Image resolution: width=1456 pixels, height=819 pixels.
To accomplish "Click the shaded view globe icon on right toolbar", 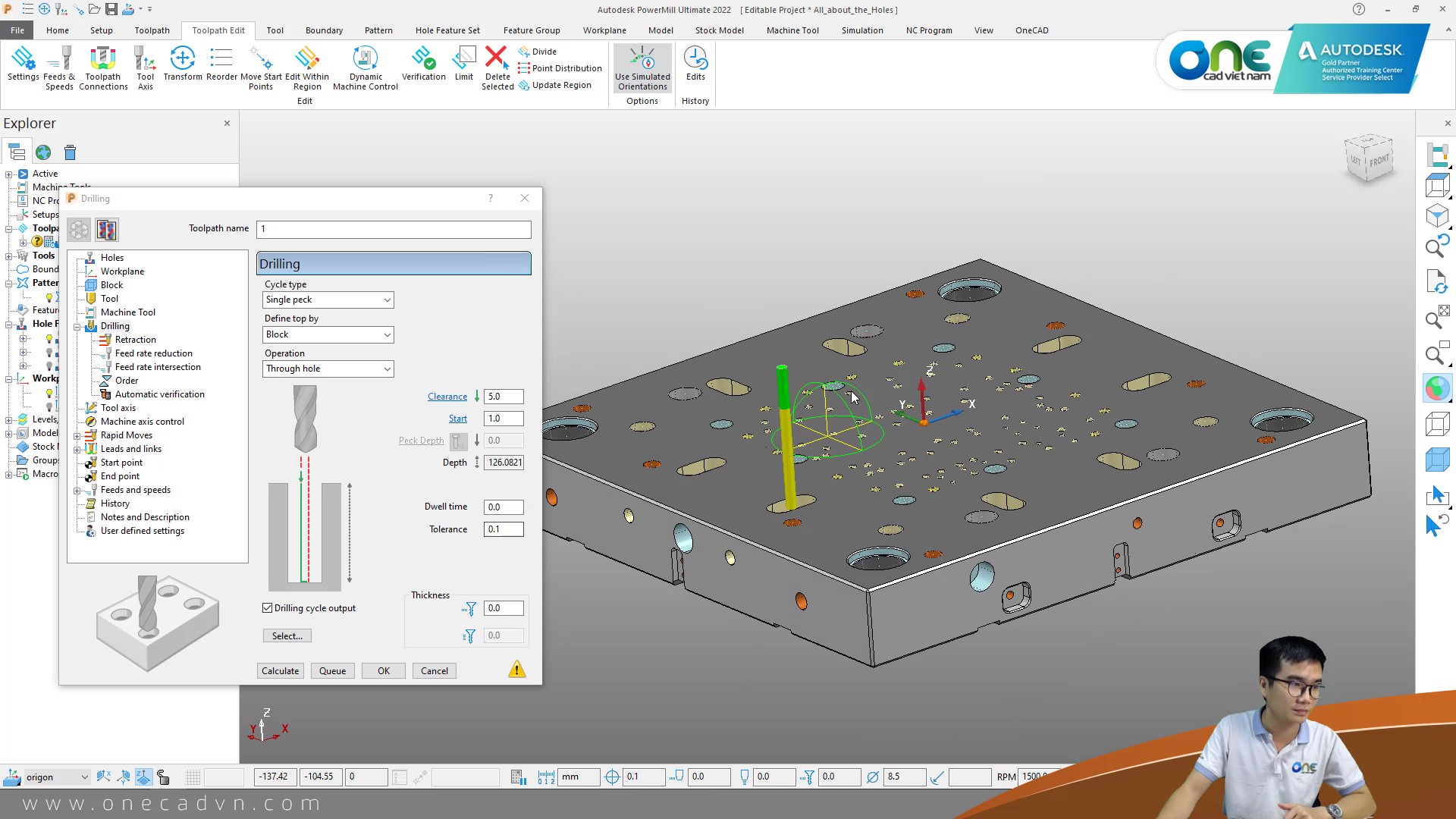I will [1437, 388].
